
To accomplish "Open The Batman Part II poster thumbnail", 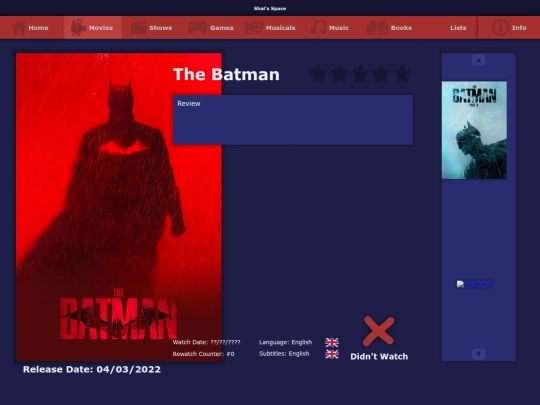I will coord(474,130).
